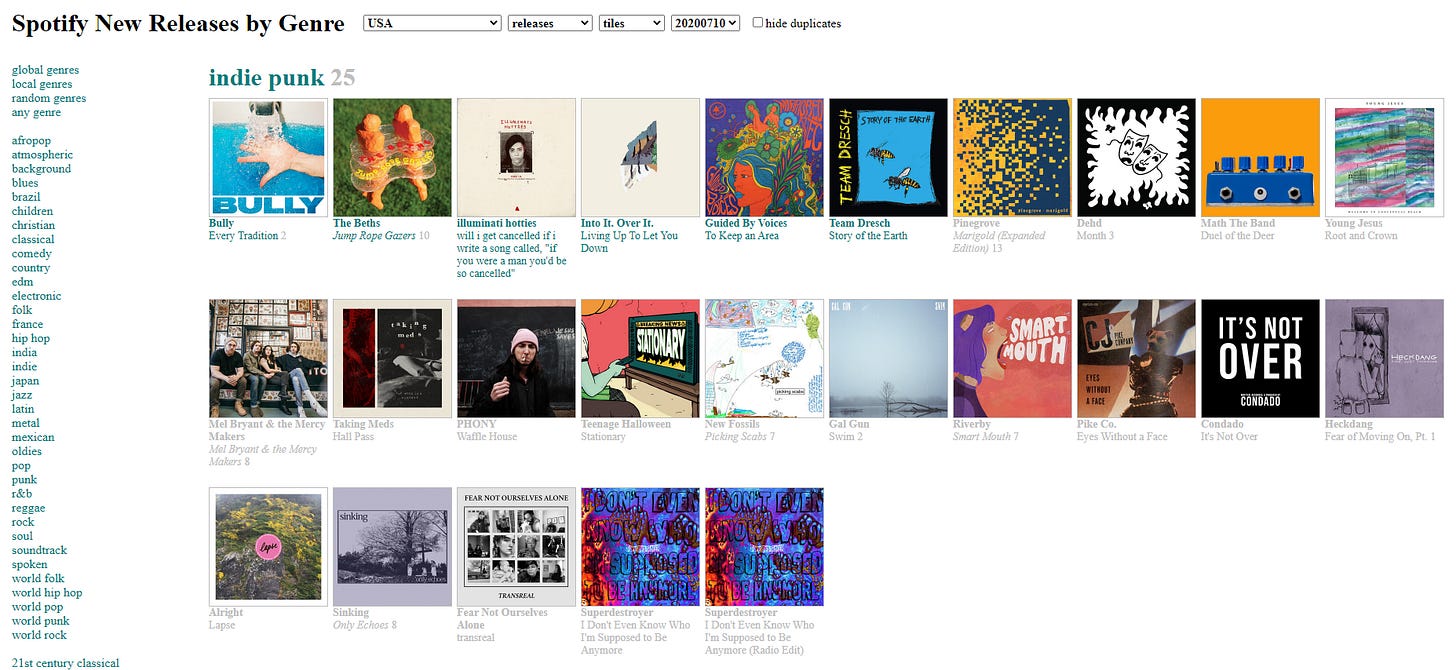1456x670 pixels.
Task: Open the 20200710 date dropdown
Action: pyautogui.click(x=706, y=23)
